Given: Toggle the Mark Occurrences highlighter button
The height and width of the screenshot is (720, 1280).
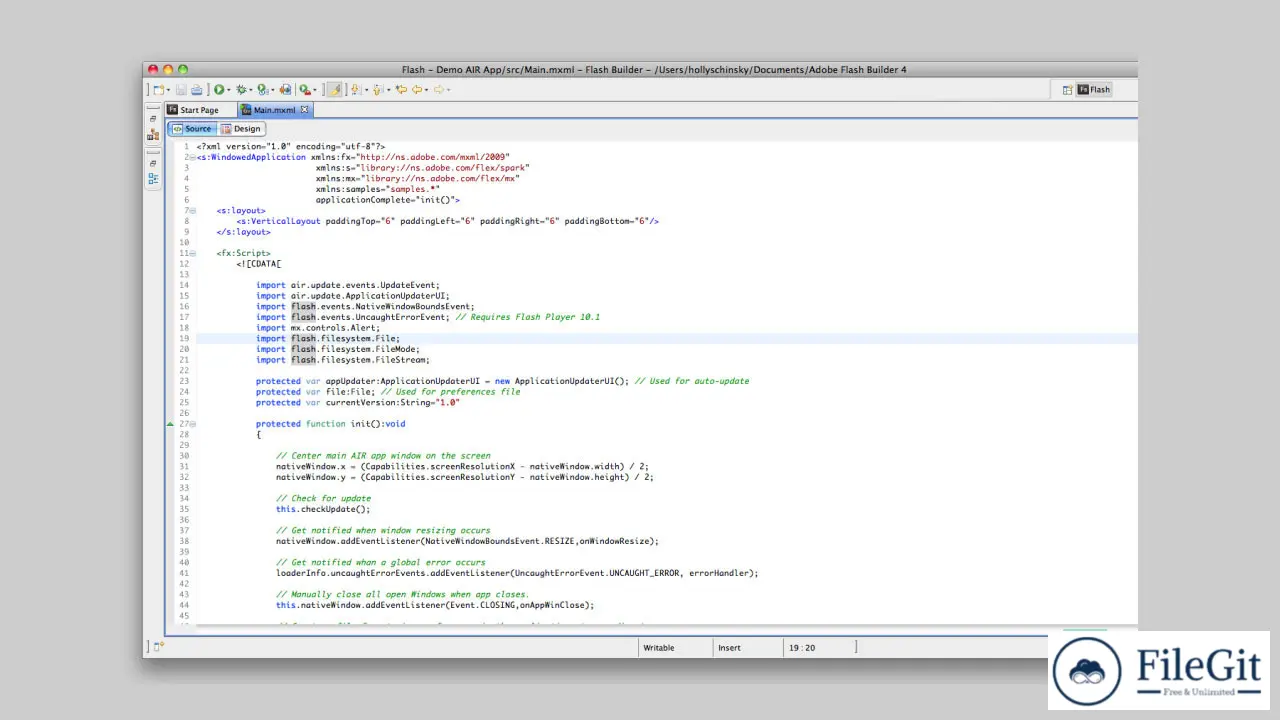Looking at the screenshot, I should pos(334,90).
